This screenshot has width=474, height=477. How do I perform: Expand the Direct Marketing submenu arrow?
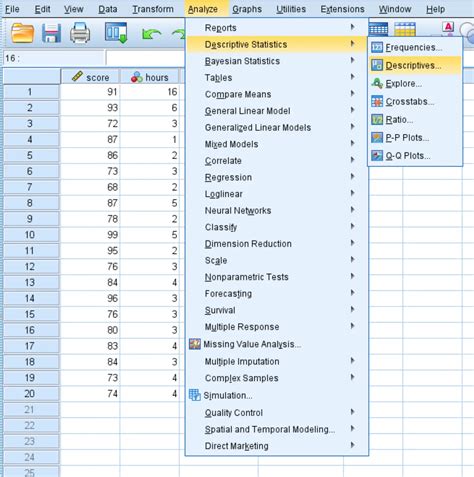[x=352, y=445]
